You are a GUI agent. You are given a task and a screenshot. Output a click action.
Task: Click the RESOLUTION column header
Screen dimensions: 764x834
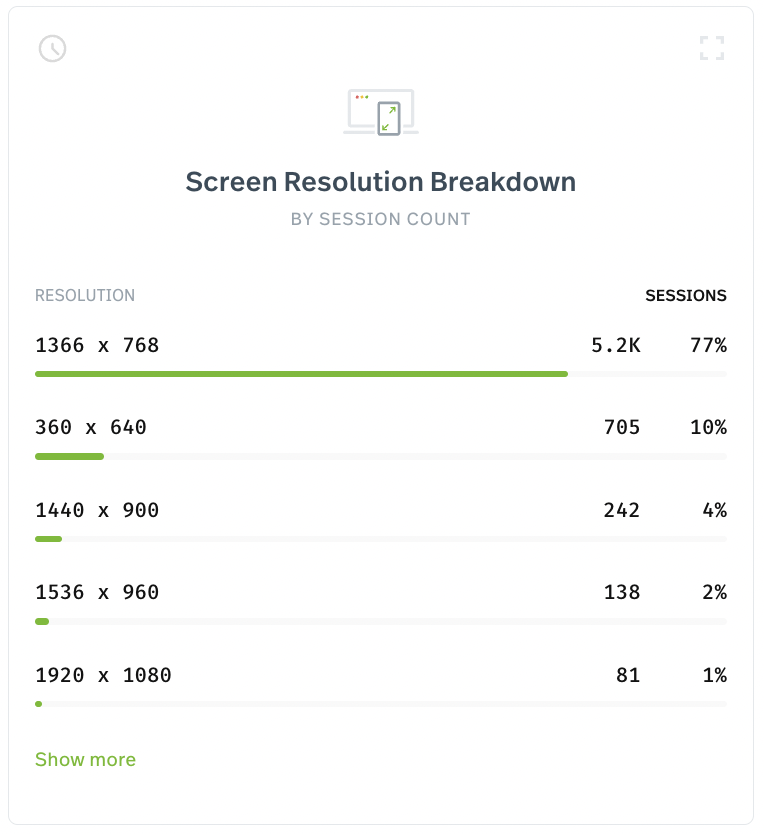tap(85, 295)
